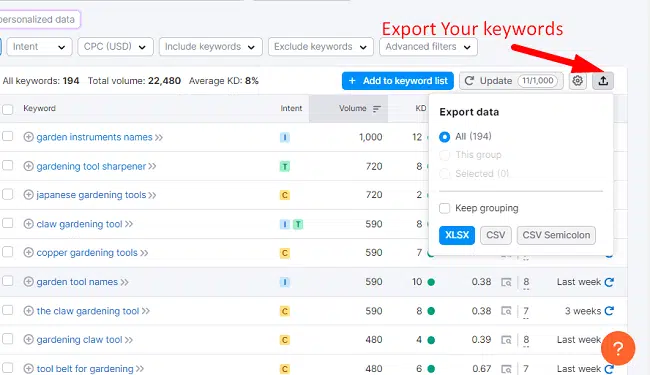
Task: Click volume cell 1,000 for garden instruments names
Action: click(370, 137)
